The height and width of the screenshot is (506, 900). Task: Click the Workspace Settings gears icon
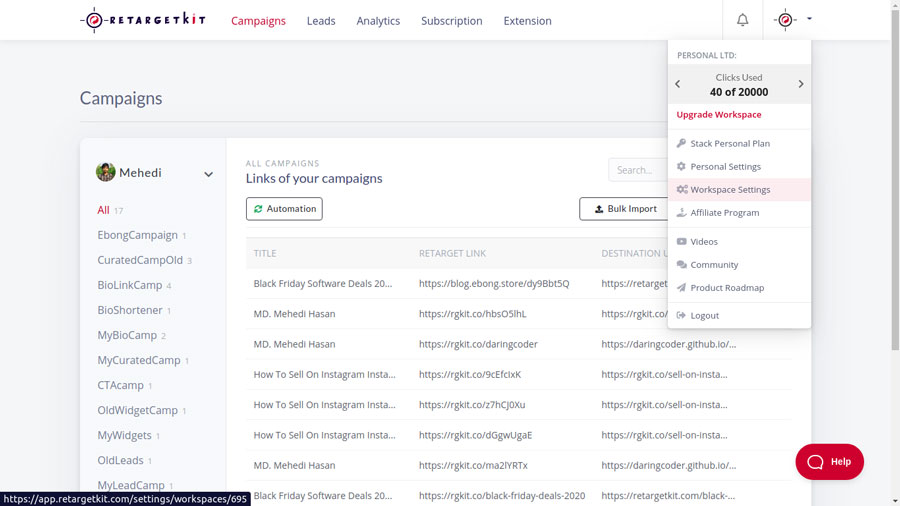click(x=682, y=189)
